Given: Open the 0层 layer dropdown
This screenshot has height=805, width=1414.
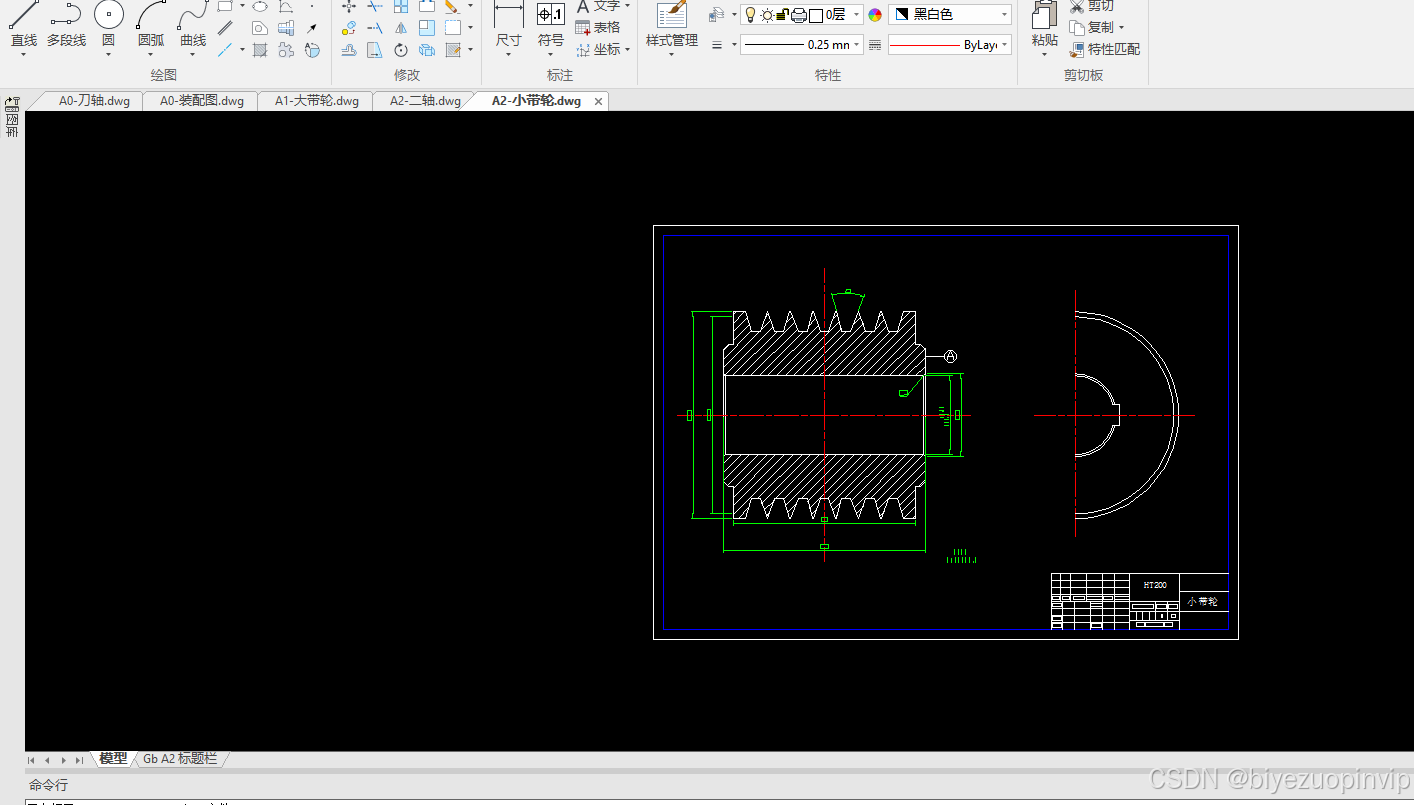Looking at the screenshot, I should 801,15.
